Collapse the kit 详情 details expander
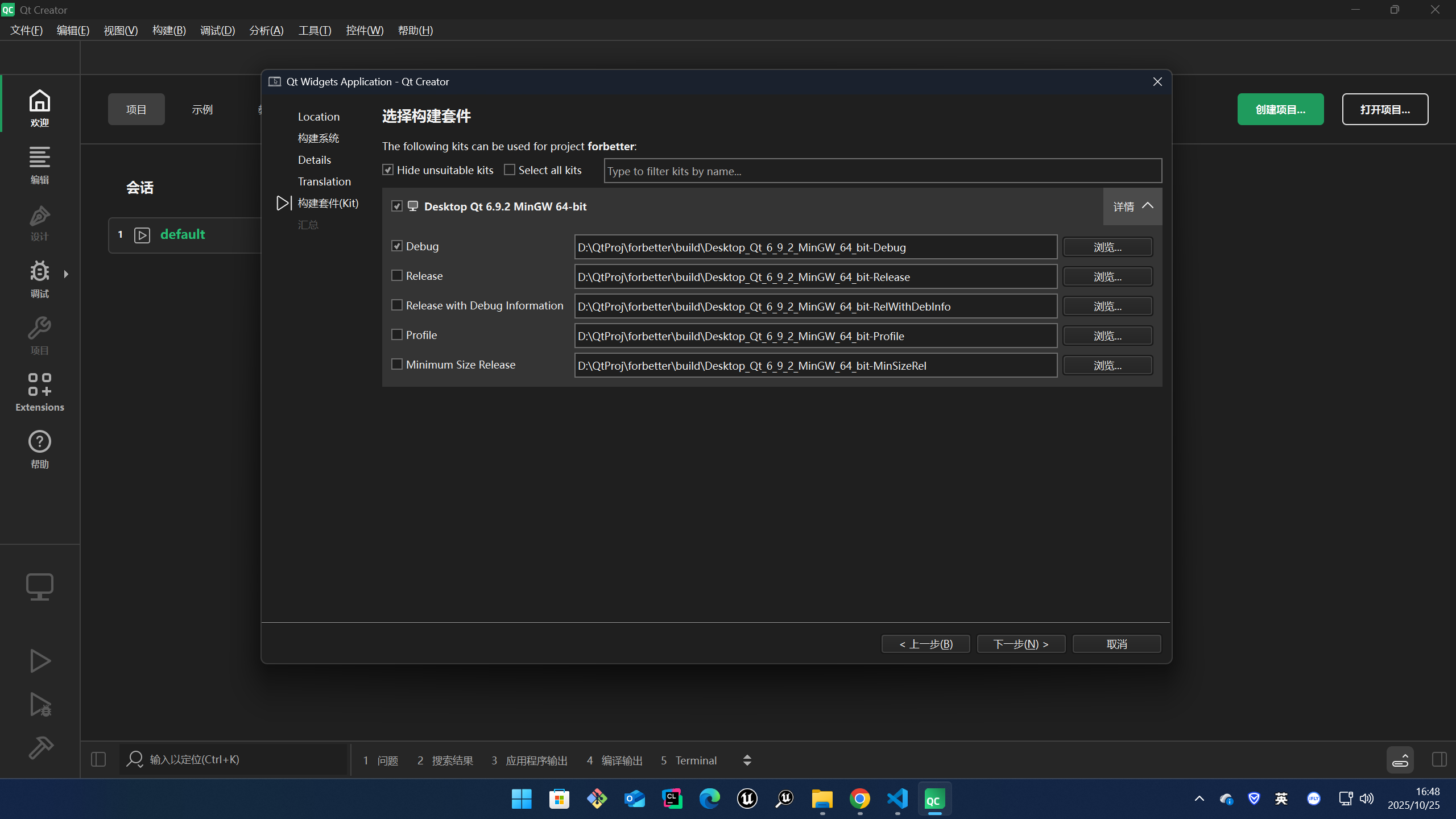Image resolution: width=1456 pixels, height=819 pixels. click(1132, 206)
